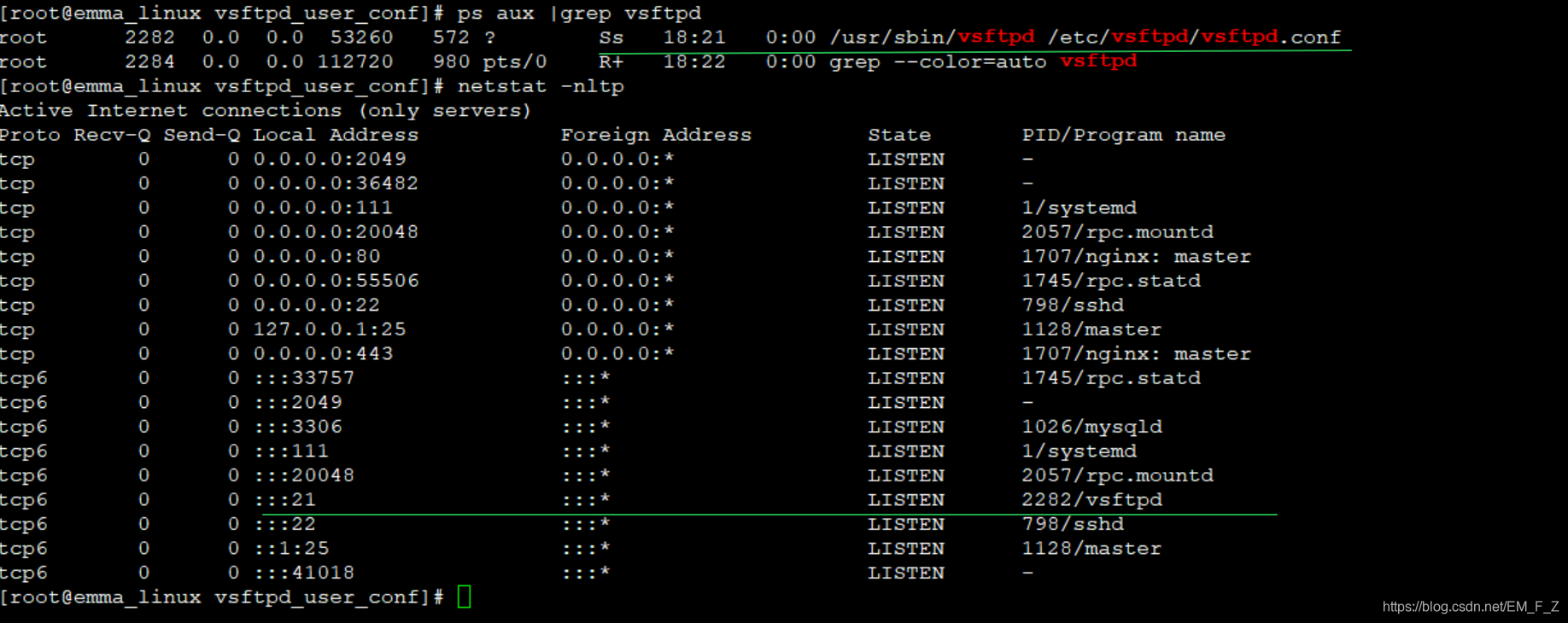Select local address 0.0.0.0:22
This screenshot has width=1568, height=623.
click(317, 306)
